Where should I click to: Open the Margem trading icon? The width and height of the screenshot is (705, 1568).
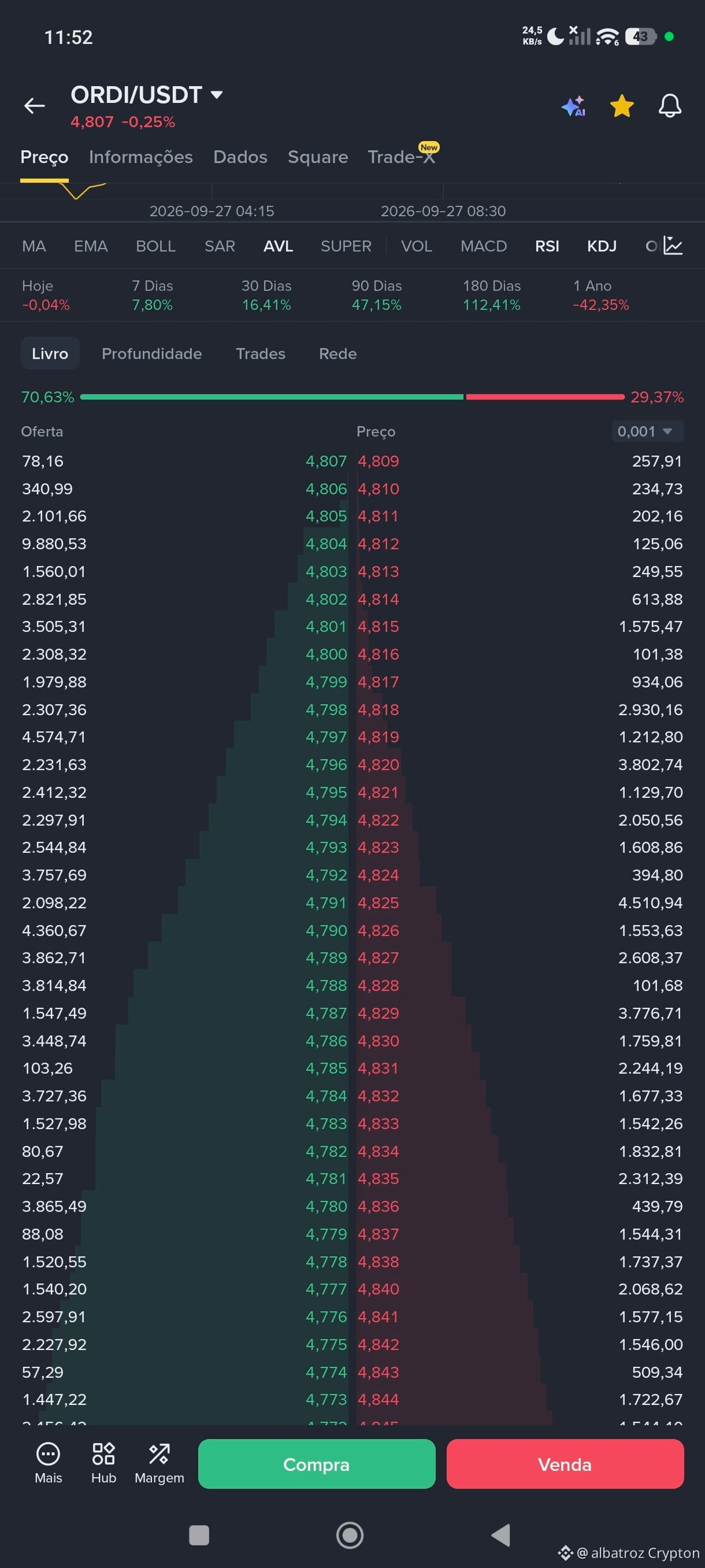click(x=159, y=1454)
